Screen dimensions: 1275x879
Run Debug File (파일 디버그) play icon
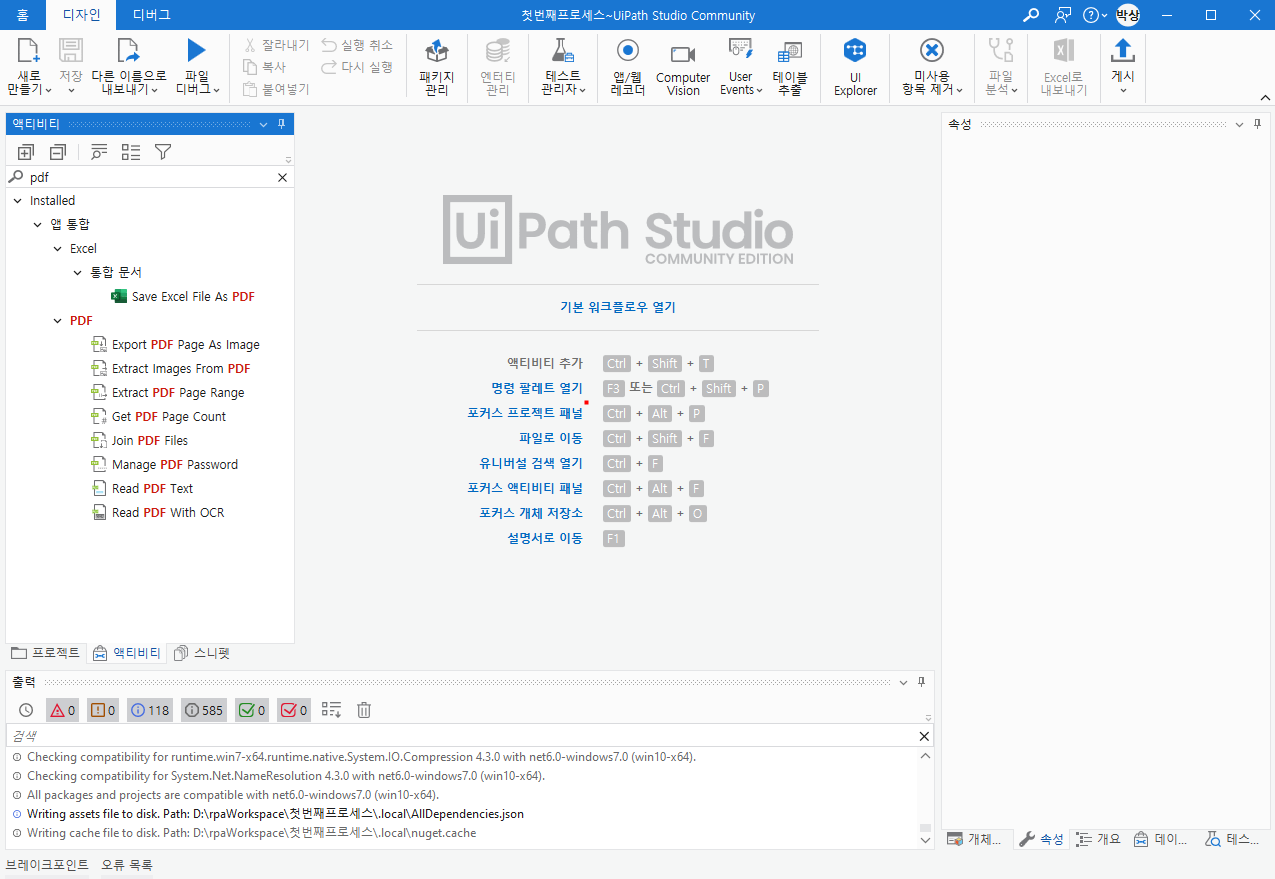[196, 50]
